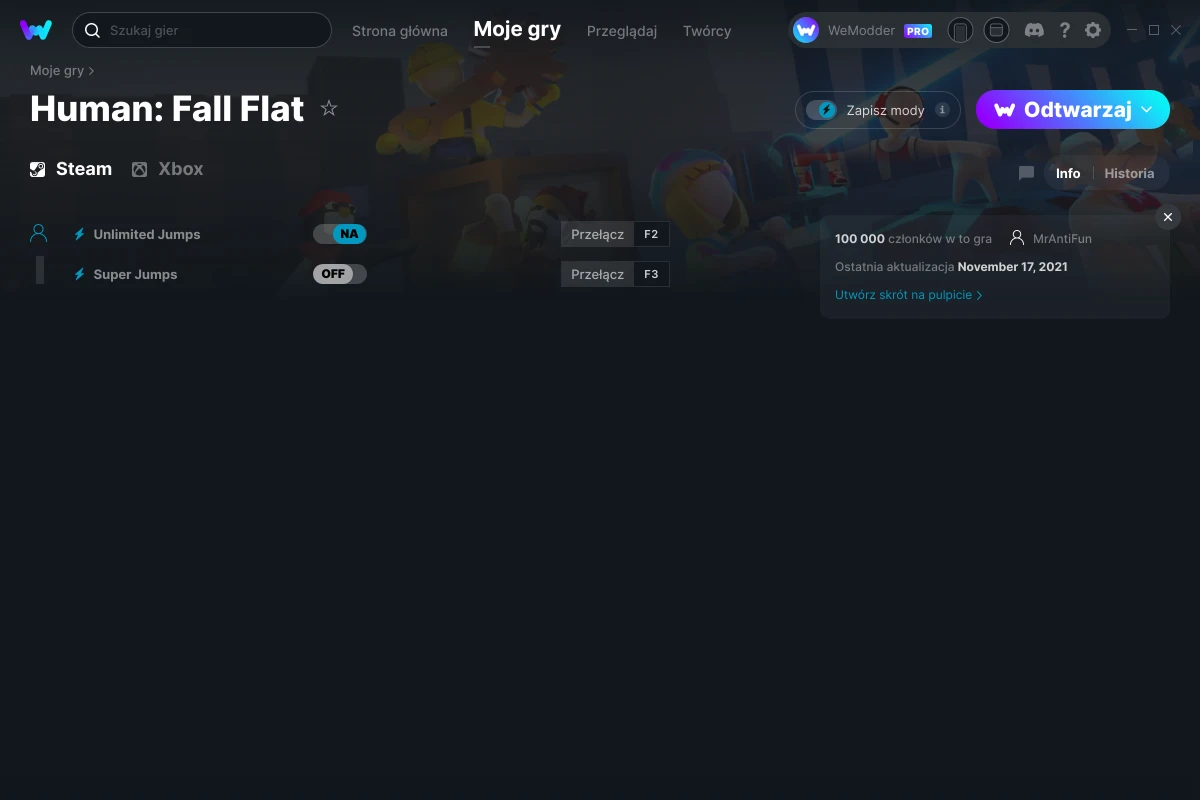The width and height of the screenshot is (1200, 800).
Task: Open Discord link icon
Action: [x=1035, y=30]
